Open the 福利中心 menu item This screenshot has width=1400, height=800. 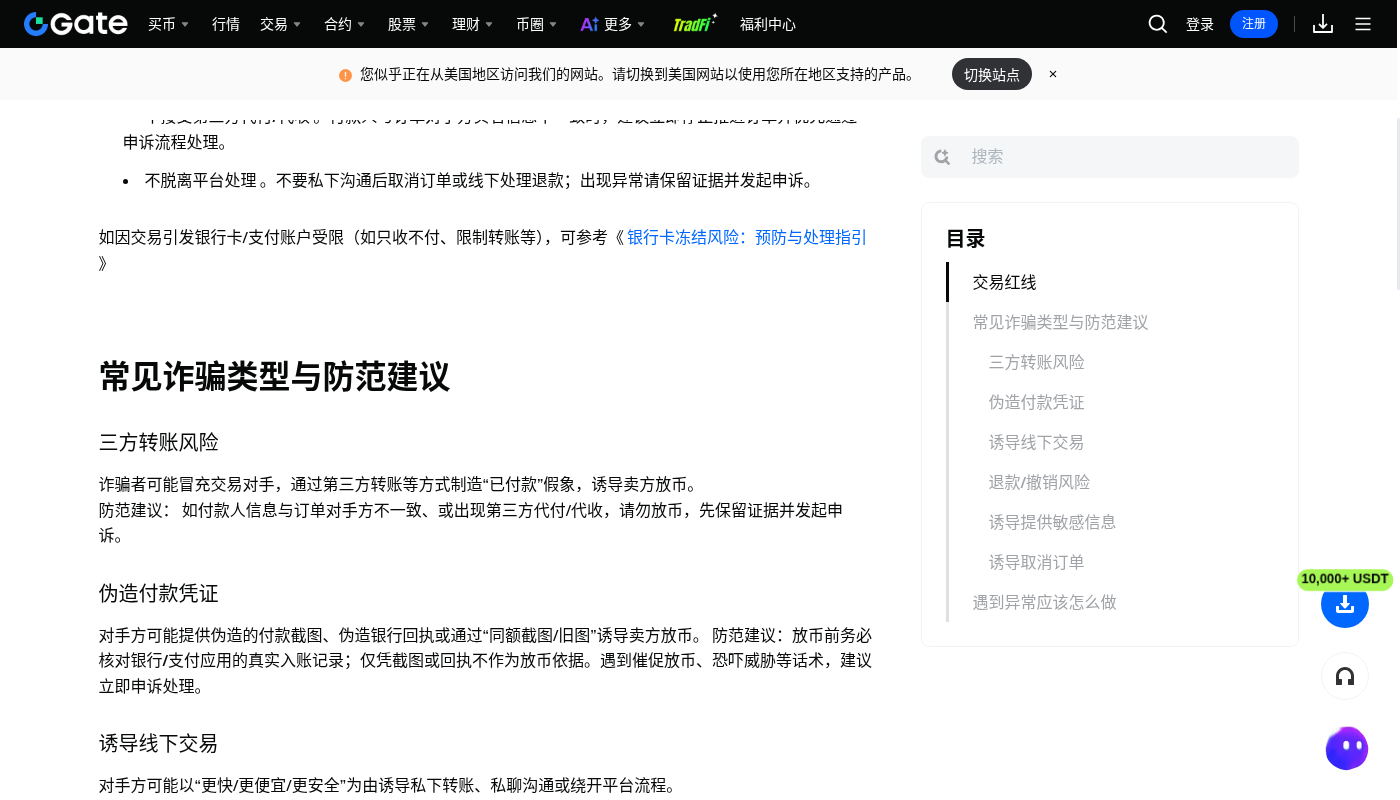click(768, 24)
